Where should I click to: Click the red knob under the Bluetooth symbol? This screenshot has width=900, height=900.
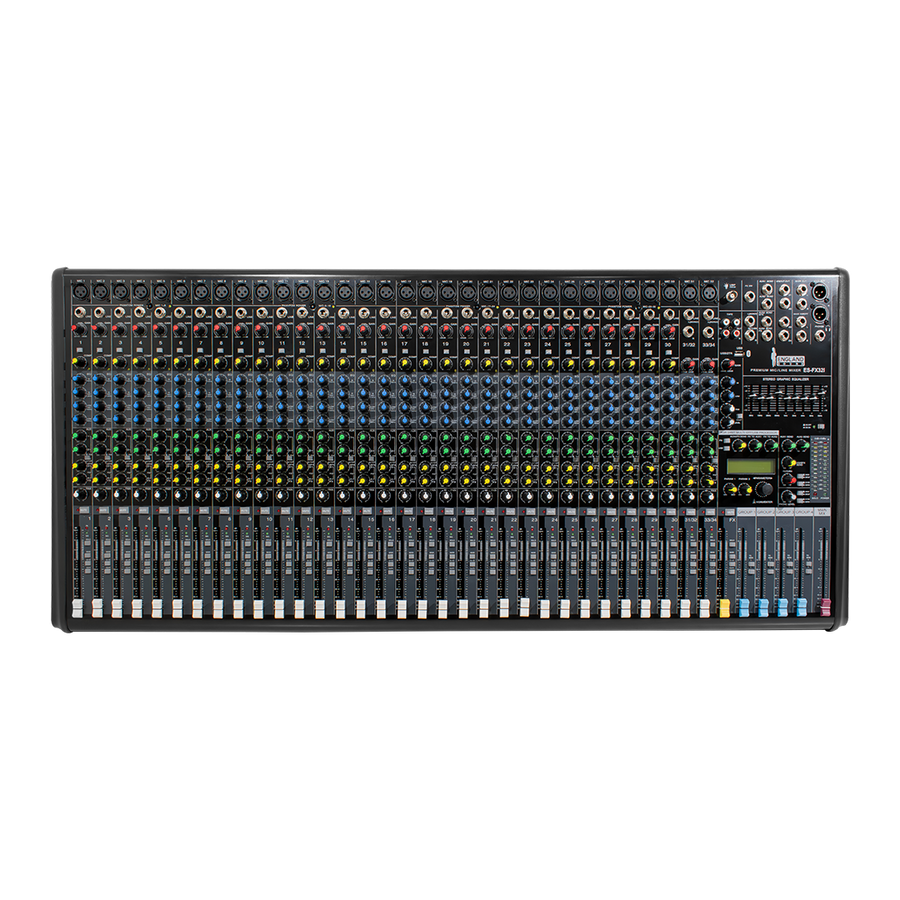pyautogui.click(x=727, y=364)
